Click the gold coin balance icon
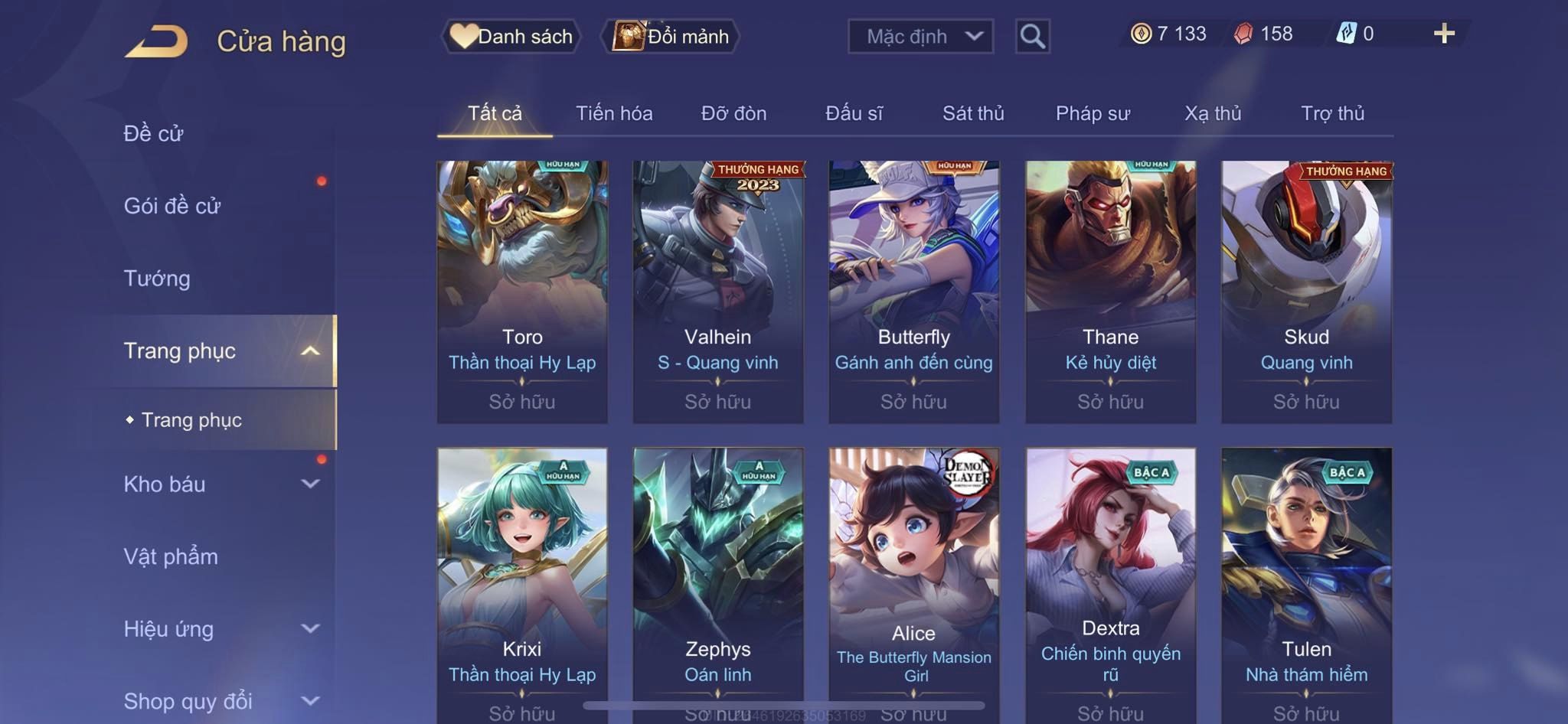 point(1141,34)
